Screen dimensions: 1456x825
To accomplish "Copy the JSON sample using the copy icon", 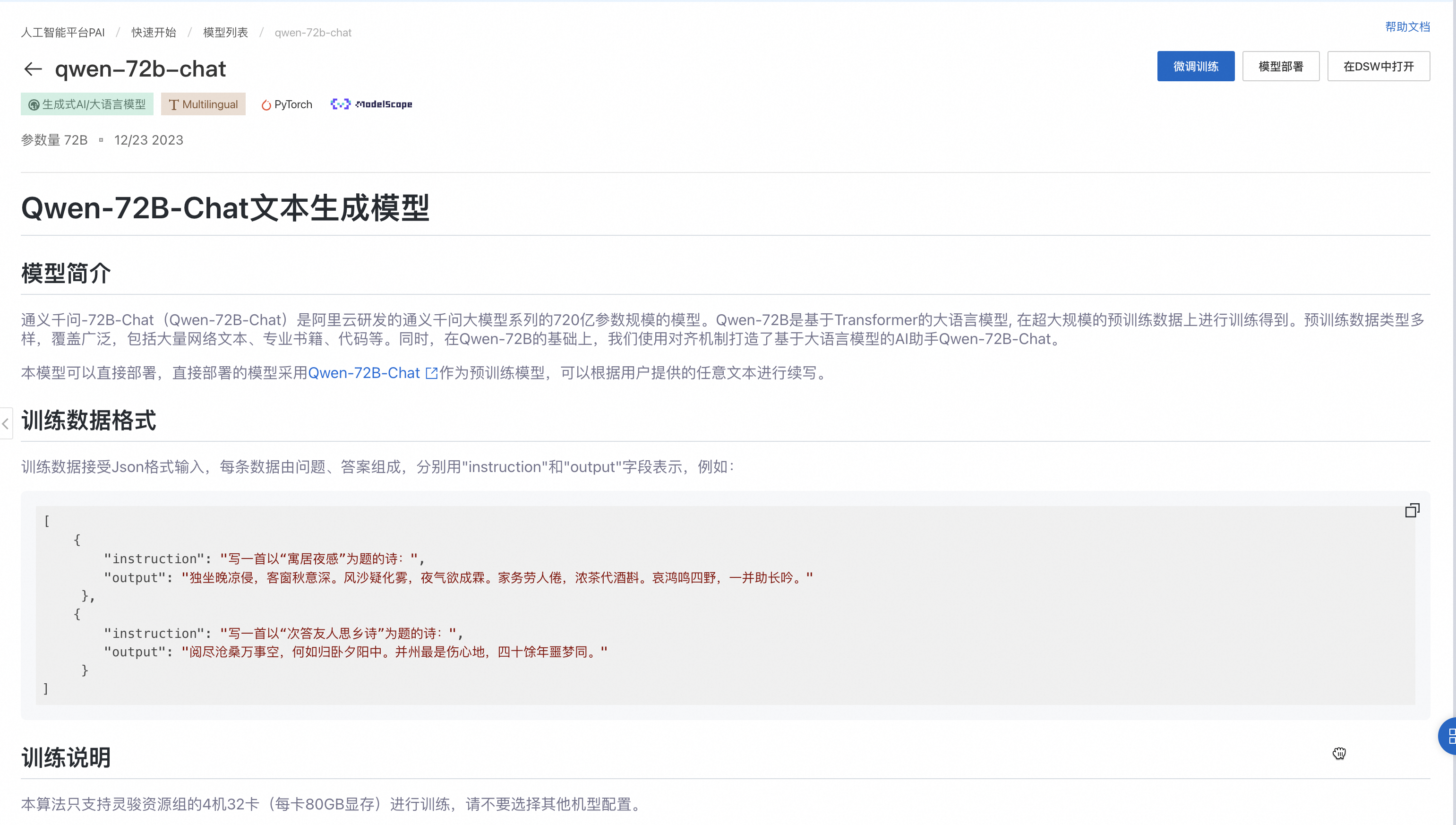I will (1413, 509).
